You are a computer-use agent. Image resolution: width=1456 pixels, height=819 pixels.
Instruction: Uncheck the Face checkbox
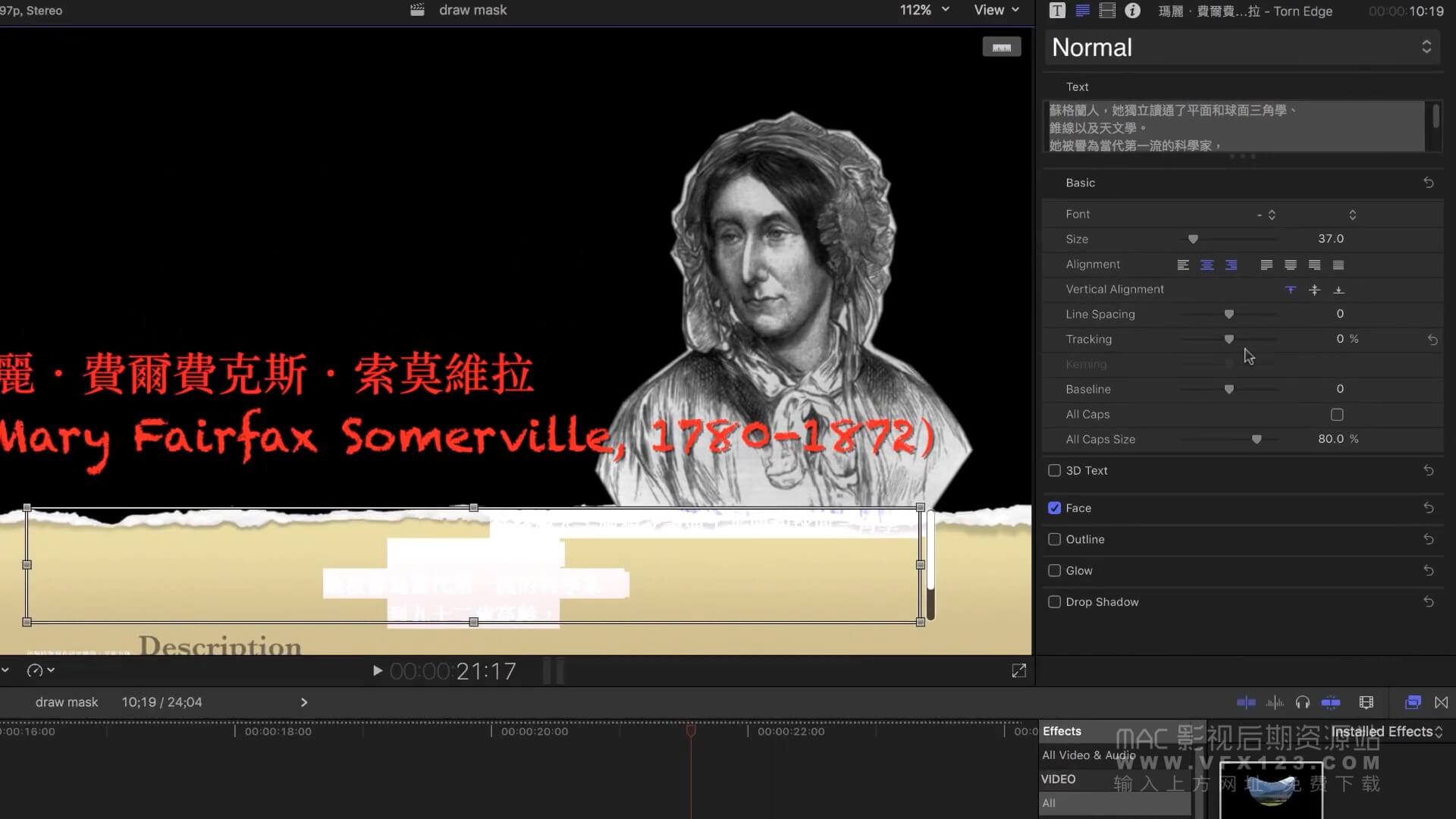click(x=1054, y=508)
